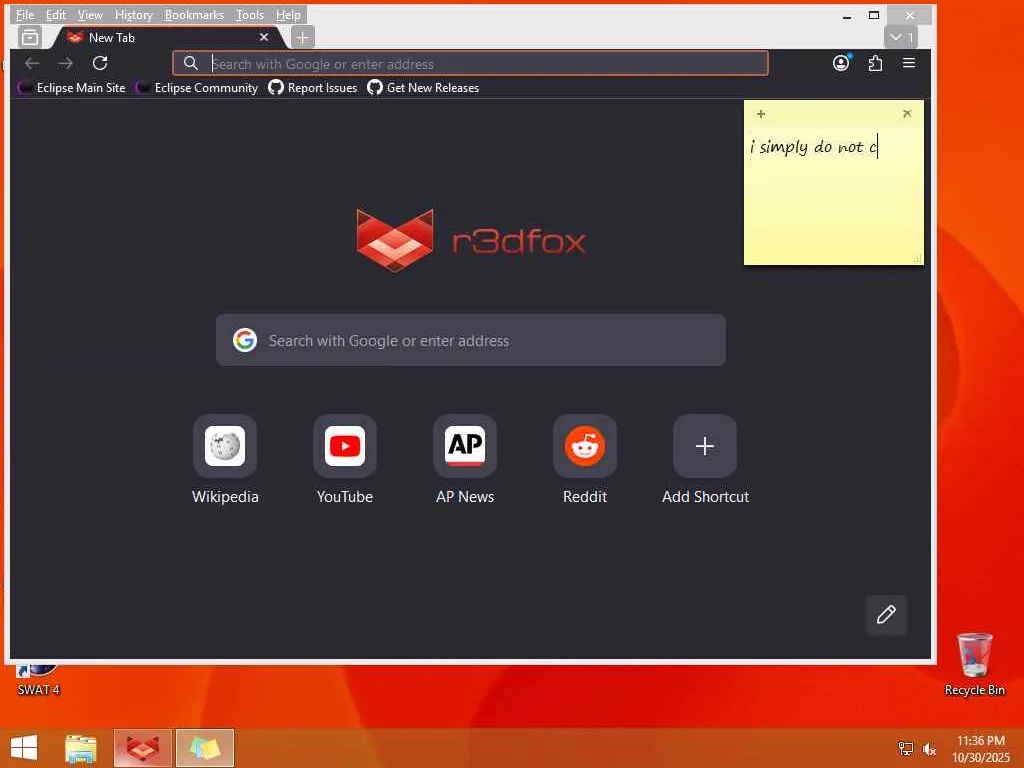This screenshot has height=768, width=1024.
Task: Maximize the r3dfox browser window
Action: coord(874,15)
